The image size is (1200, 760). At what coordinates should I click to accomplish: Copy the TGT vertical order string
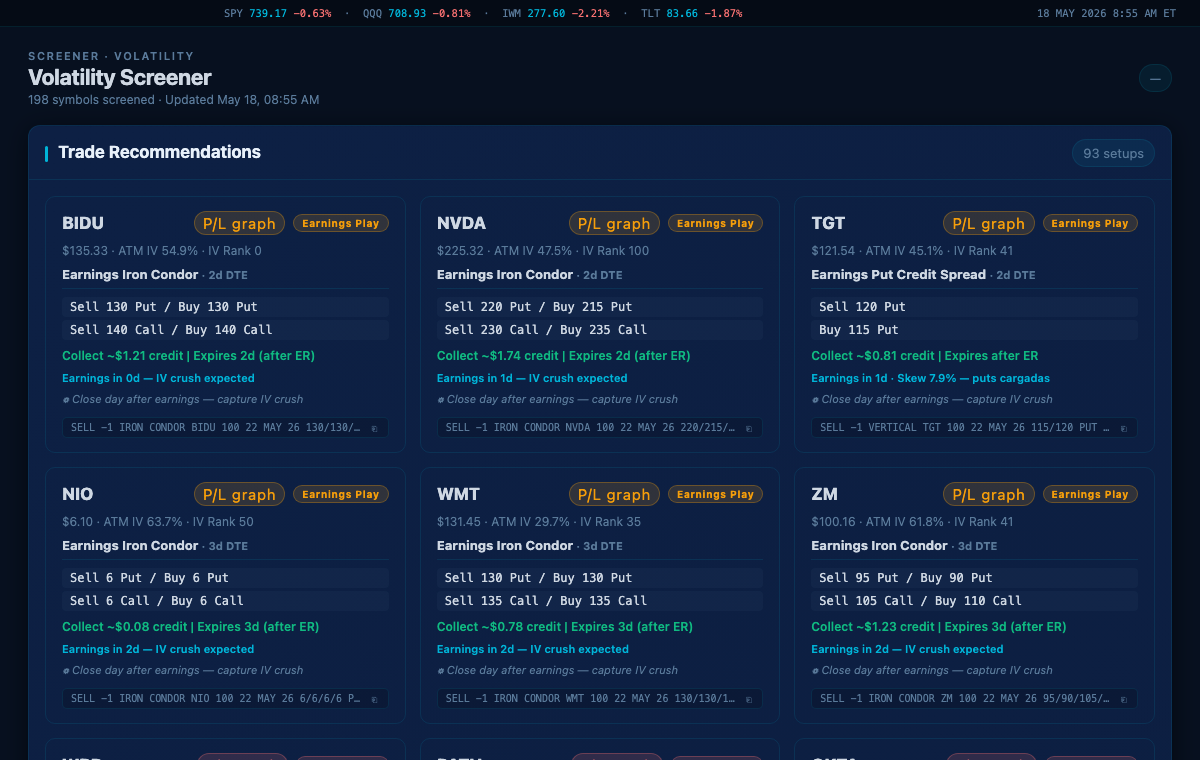pos(1123,428)
